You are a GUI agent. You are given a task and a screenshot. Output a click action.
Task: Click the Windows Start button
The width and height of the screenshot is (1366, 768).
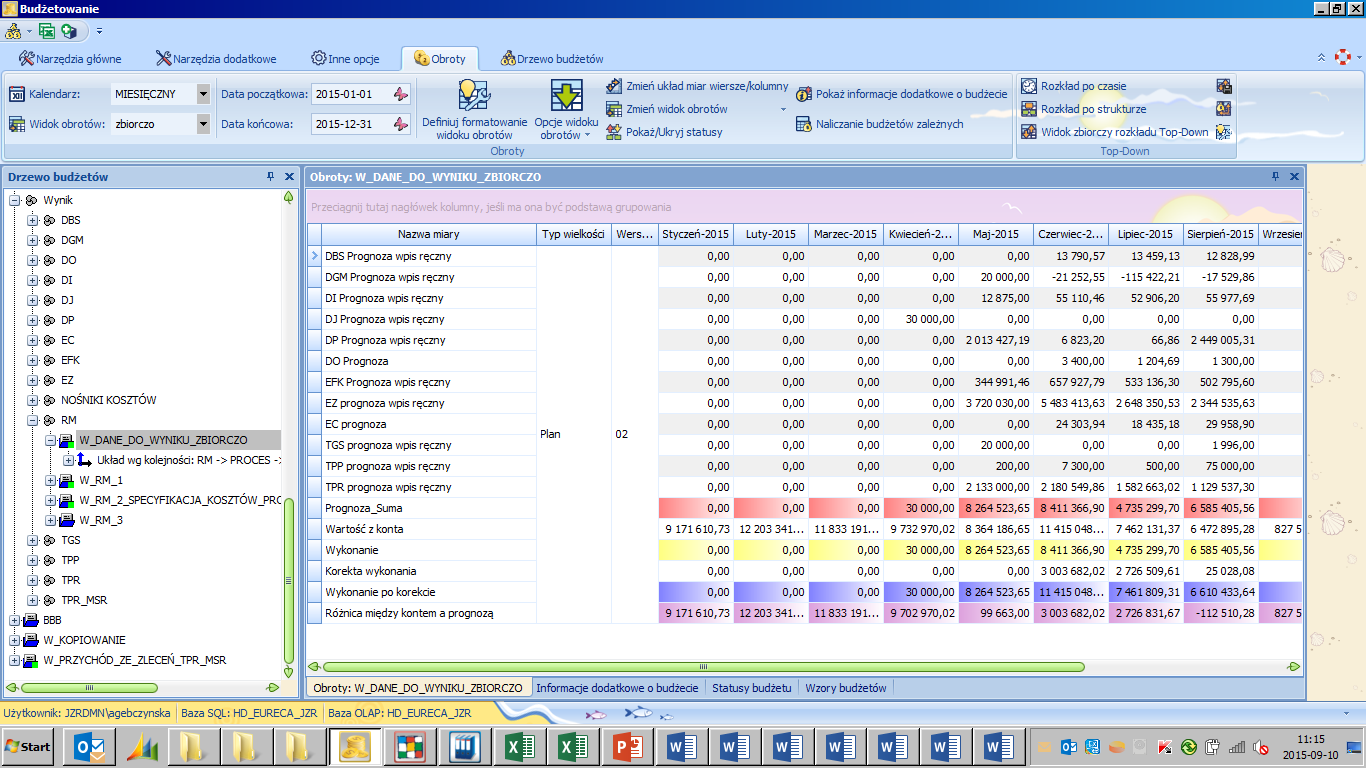[28, 747]
